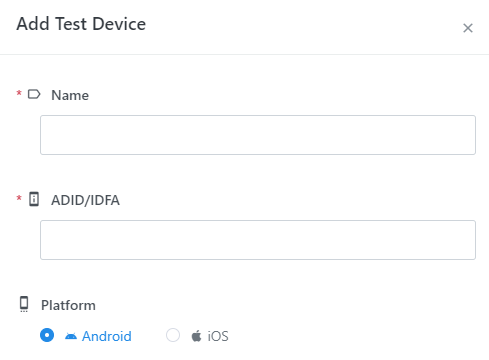Click the word Device in dialog title

(119, 24)
